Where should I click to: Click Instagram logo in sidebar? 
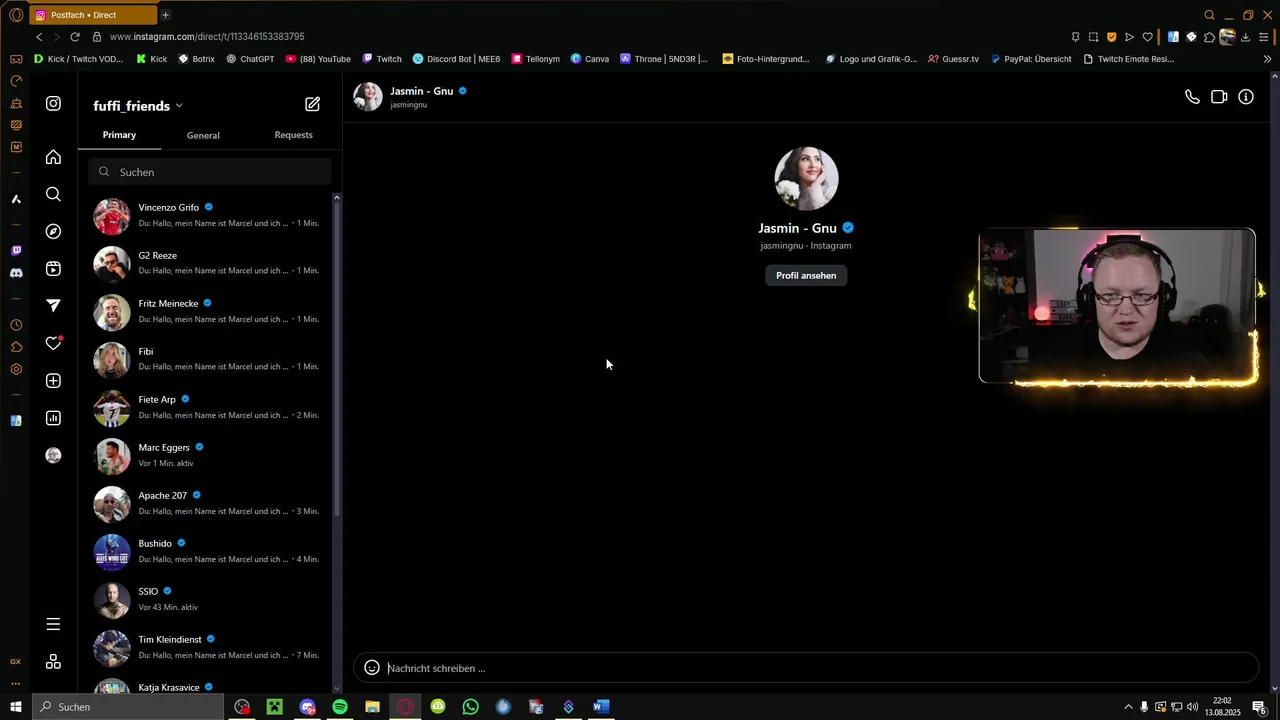pos(53,103)
